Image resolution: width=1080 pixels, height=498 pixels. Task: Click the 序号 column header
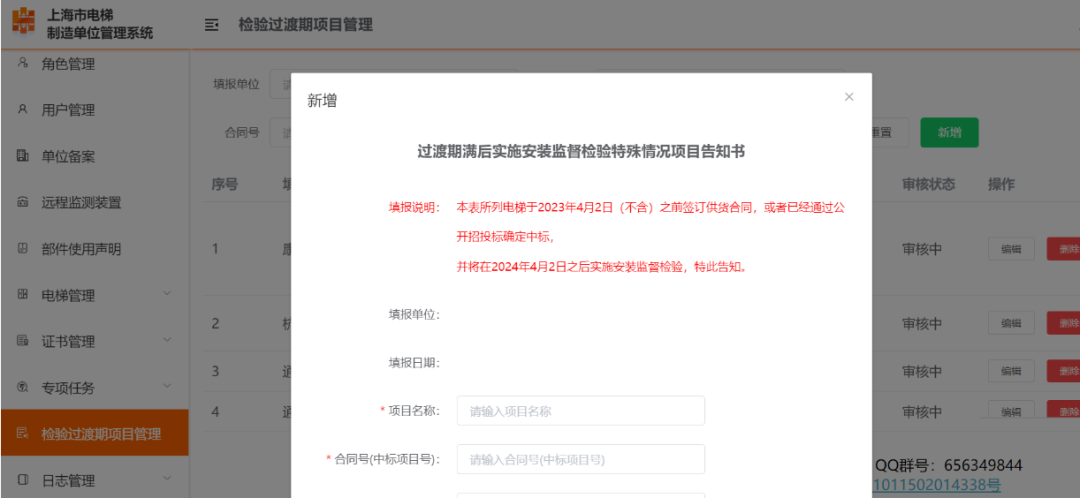225,184
